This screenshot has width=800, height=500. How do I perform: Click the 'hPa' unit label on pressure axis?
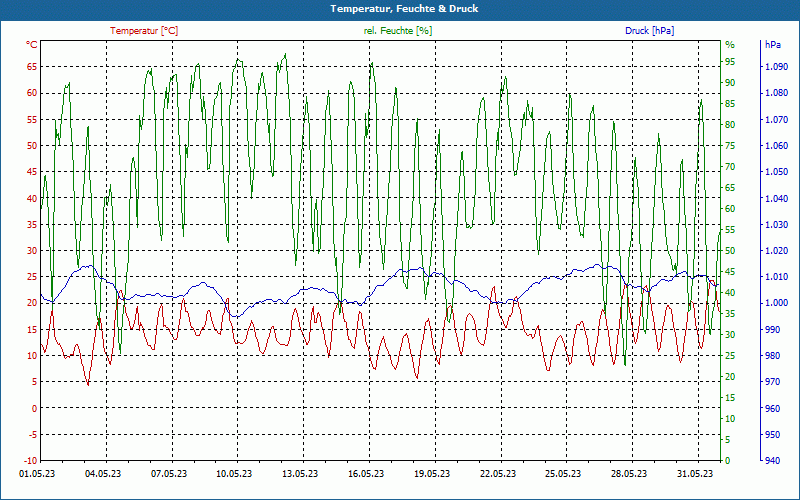pos(772,45)
